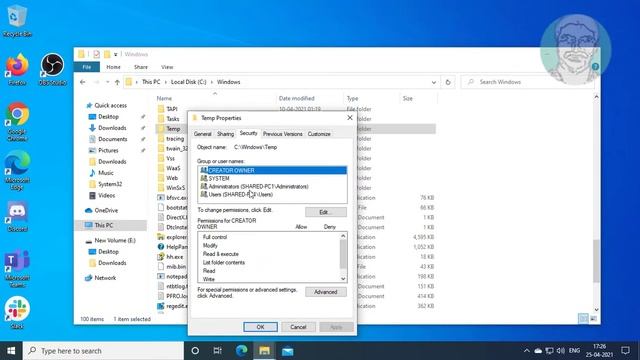
Task: Open Cortana circle on the taskbar
Action: [195, 351]
